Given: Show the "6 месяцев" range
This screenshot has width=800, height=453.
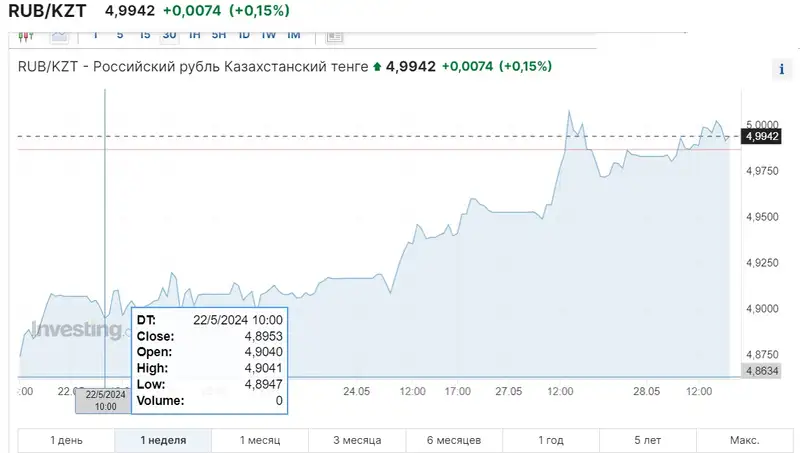Looking at the screenshot, I should pyautogui.click(x=454, y=440).
